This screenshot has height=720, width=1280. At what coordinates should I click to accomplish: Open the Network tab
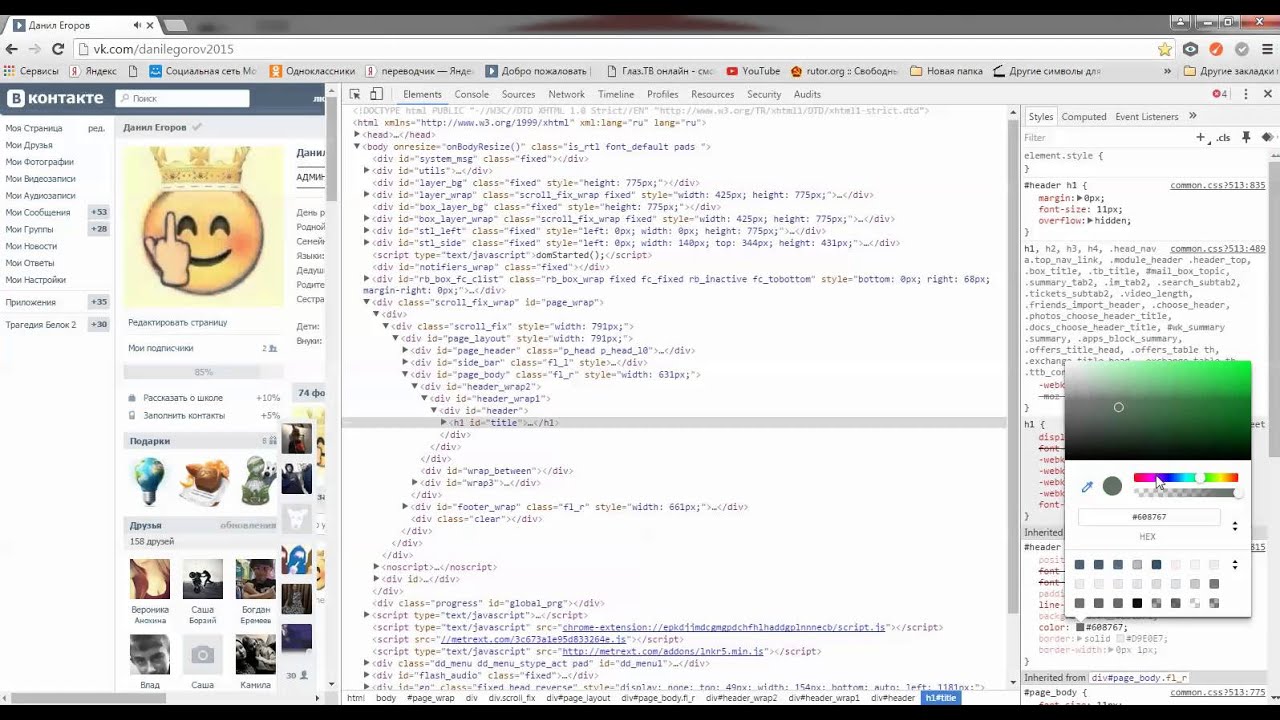(x=566, y=94)
